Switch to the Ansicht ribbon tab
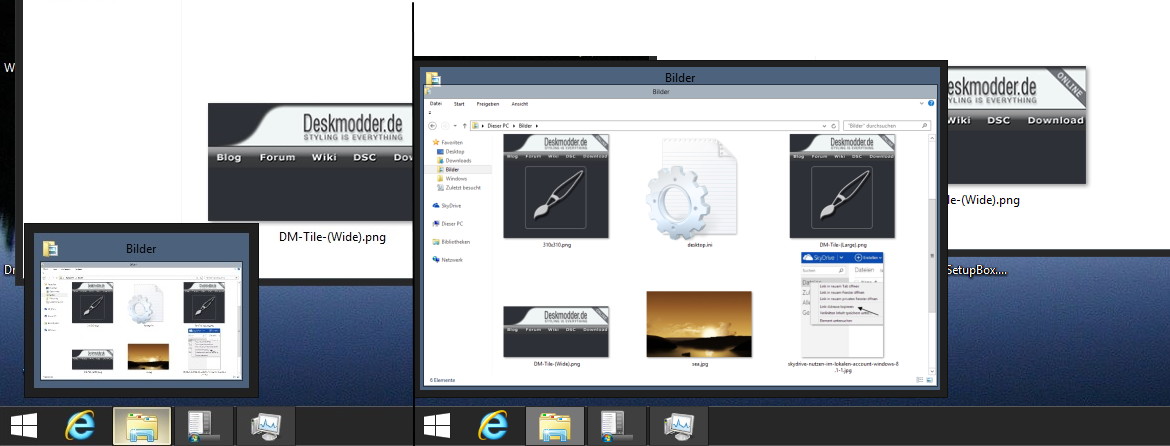1170x446 pixels. (520, 104)
